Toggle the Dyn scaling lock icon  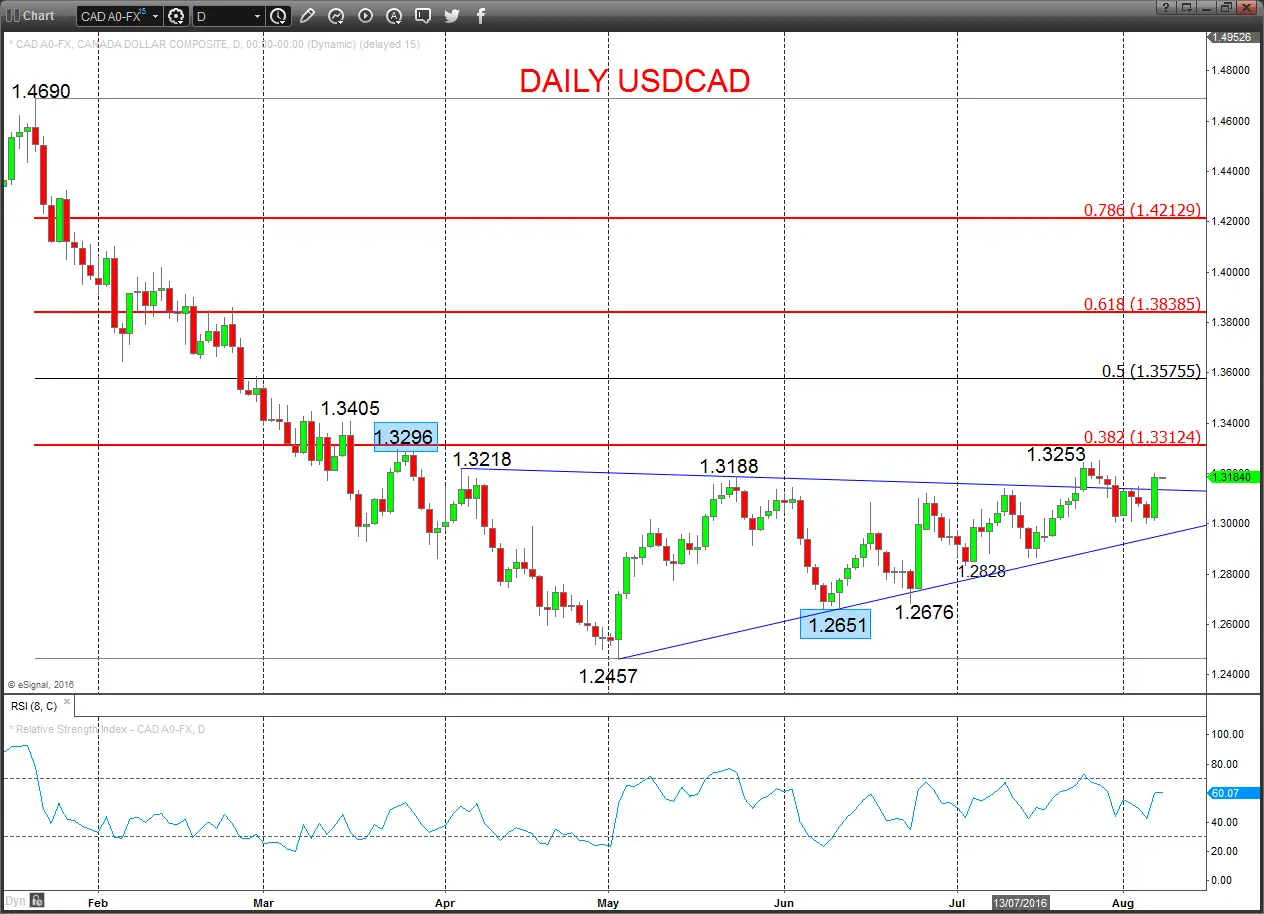click(36, 898)
